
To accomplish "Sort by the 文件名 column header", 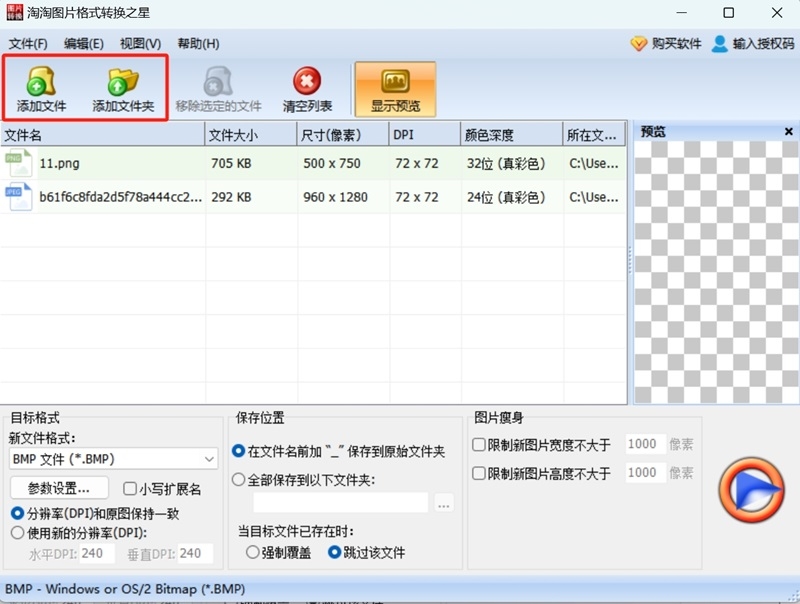I will pos(103,135).
